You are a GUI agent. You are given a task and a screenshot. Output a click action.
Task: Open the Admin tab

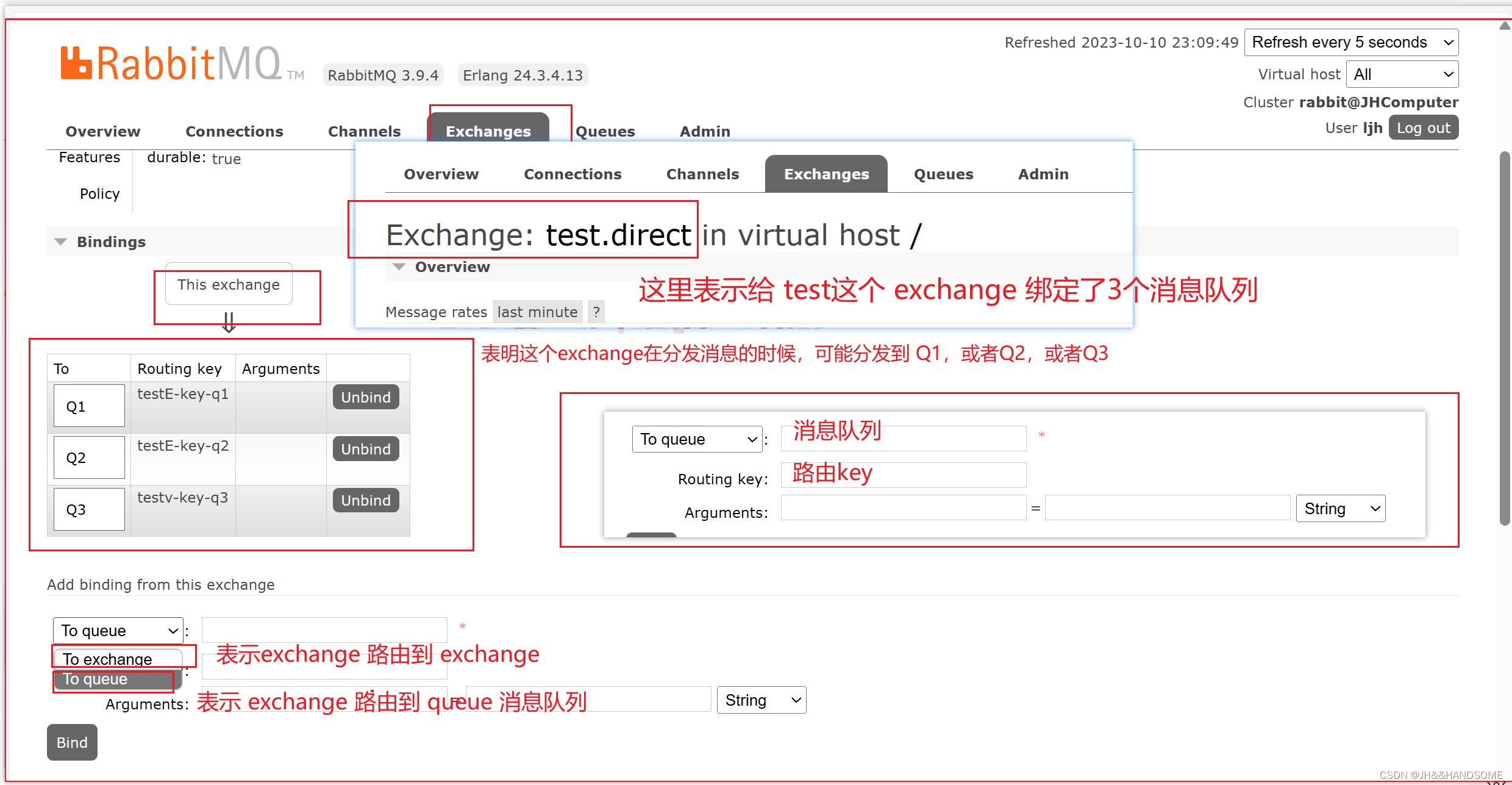click(705, 131)
